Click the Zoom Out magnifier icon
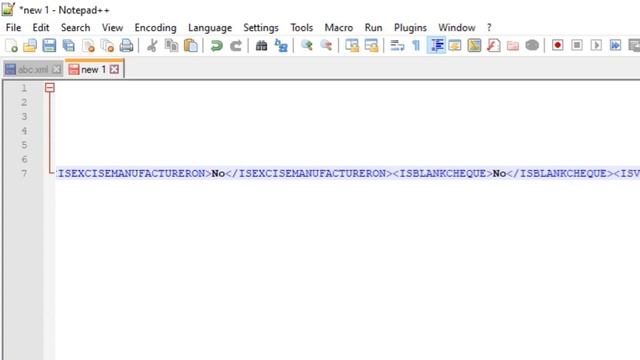 [326, 45]
